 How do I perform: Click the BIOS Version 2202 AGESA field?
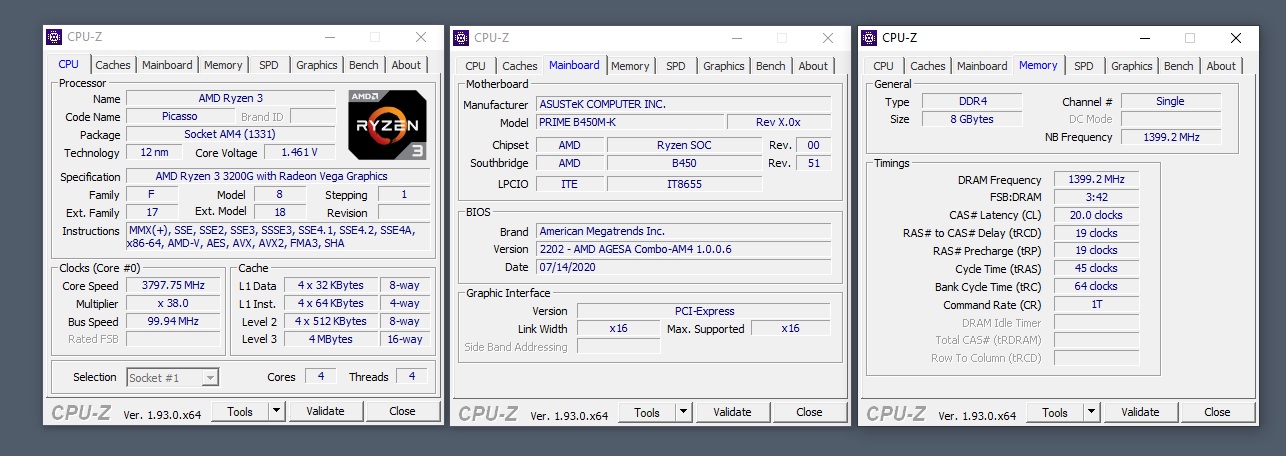(683, 249)
